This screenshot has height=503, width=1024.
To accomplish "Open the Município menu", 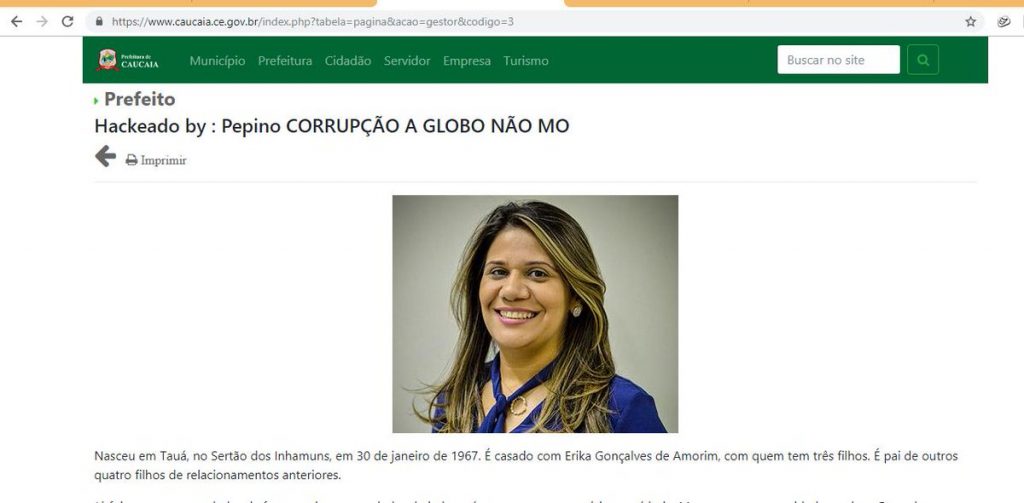I will pyautogui.click(x=217, y=61).
